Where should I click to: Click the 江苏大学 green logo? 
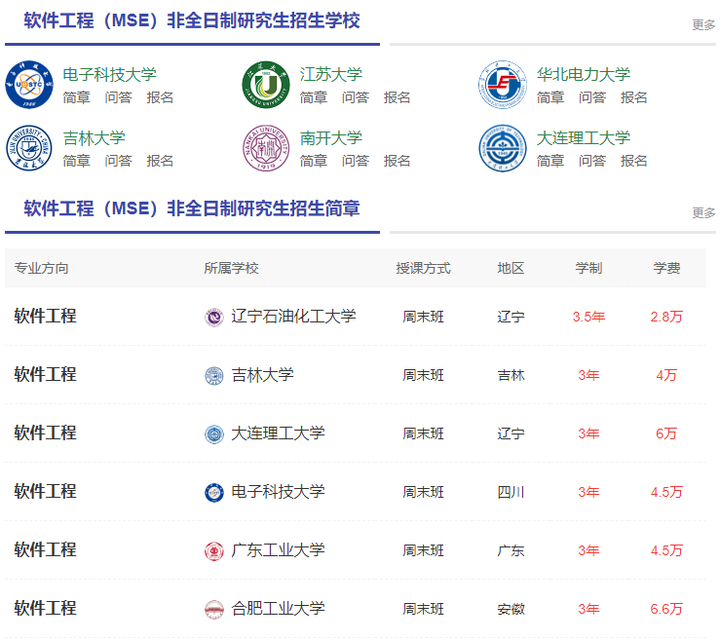pyautogui.click(x=266, y=84)
